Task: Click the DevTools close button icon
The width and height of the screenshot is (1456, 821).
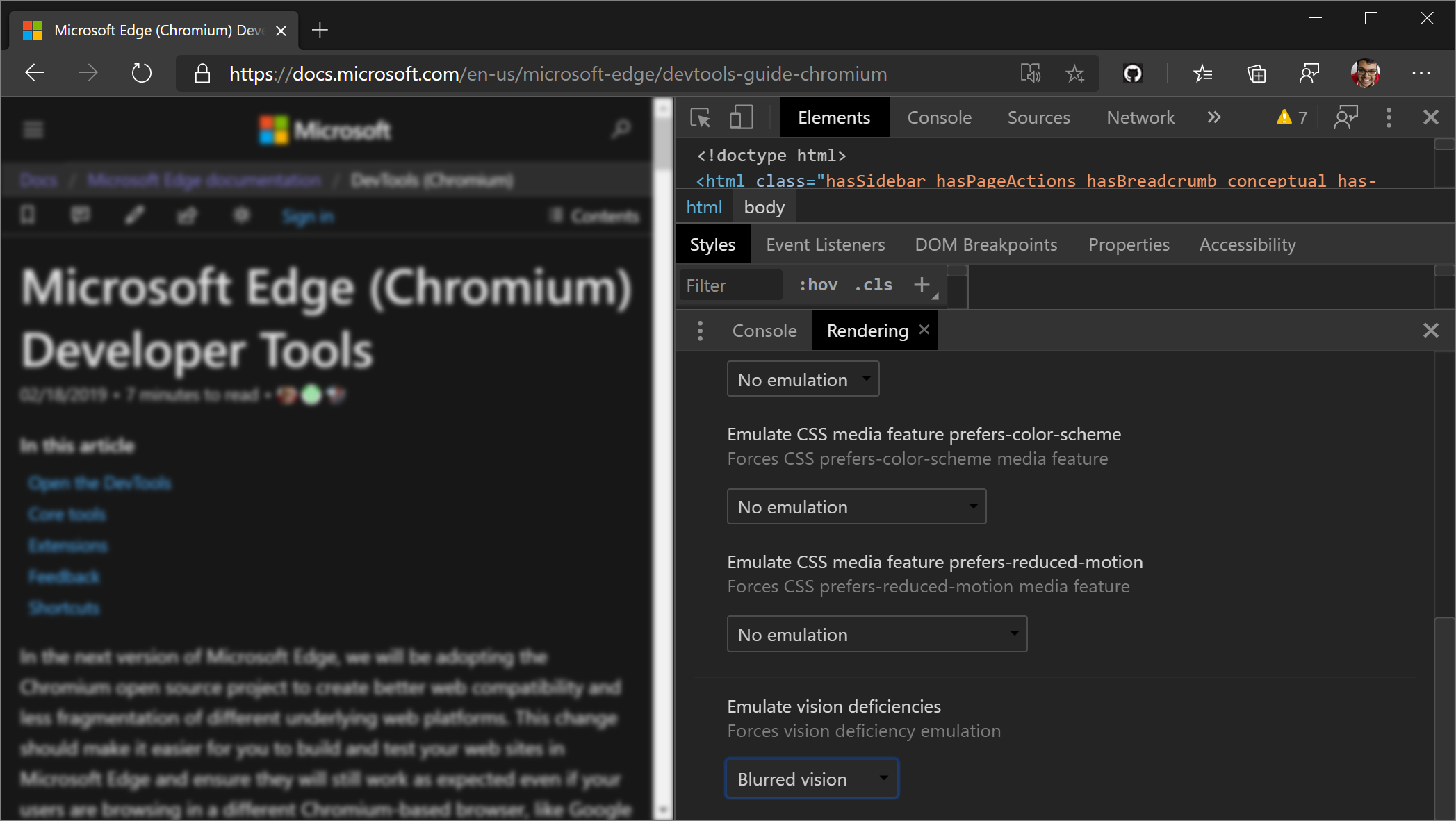Action: 1431,117
